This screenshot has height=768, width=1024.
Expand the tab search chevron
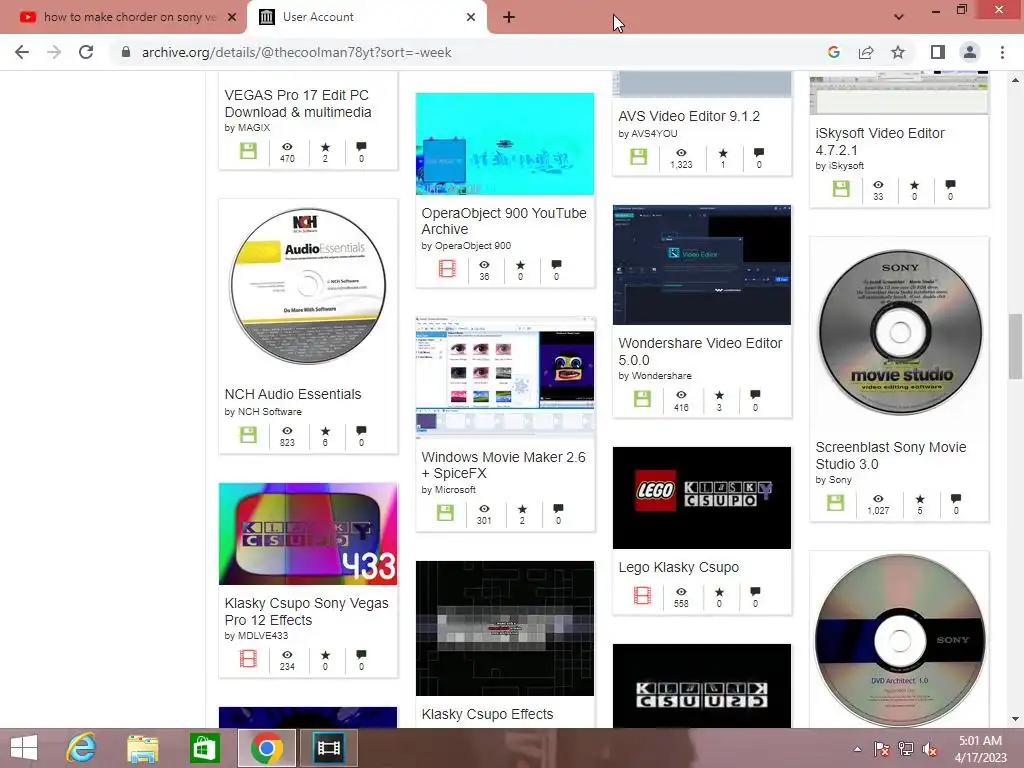pyautogui.click(x=899, y=17)
